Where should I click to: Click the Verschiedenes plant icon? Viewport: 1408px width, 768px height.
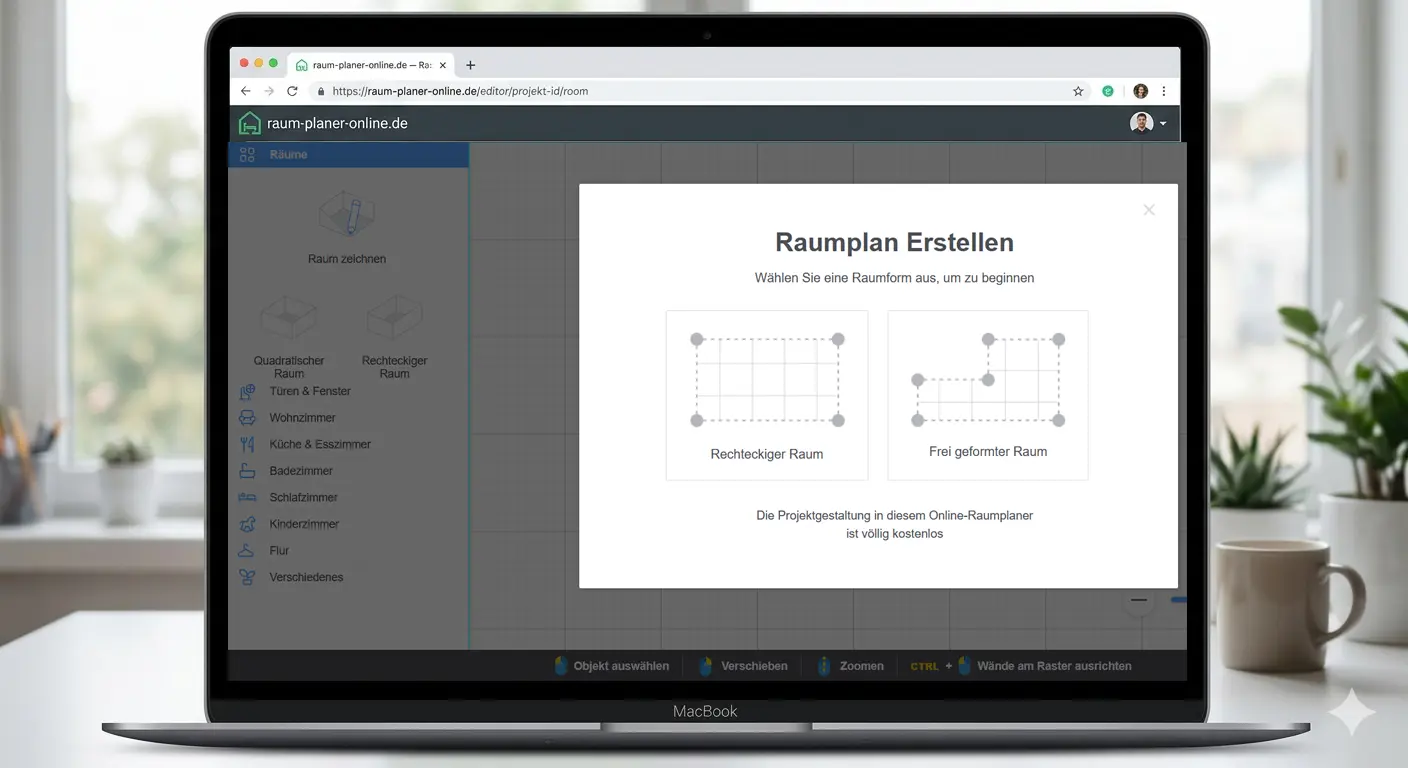coord(247,577)
